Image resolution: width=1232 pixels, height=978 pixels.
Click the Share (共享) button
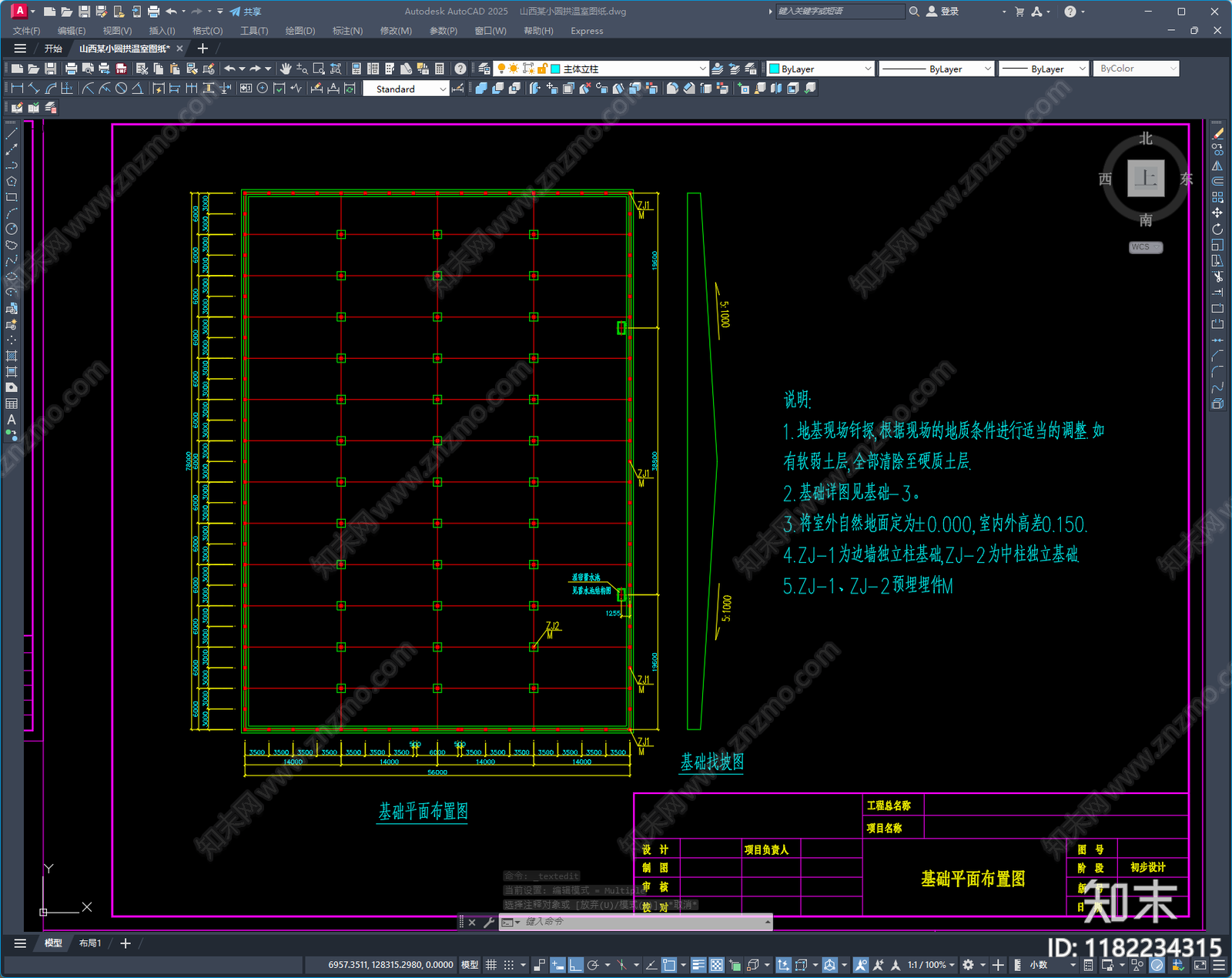(246, 12)
